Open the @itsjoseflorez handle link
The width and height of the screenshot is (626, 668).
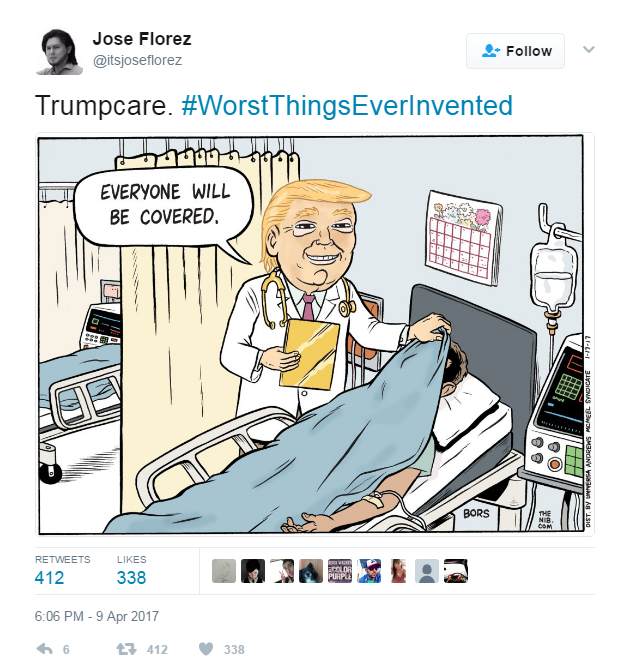coord(137,60)
